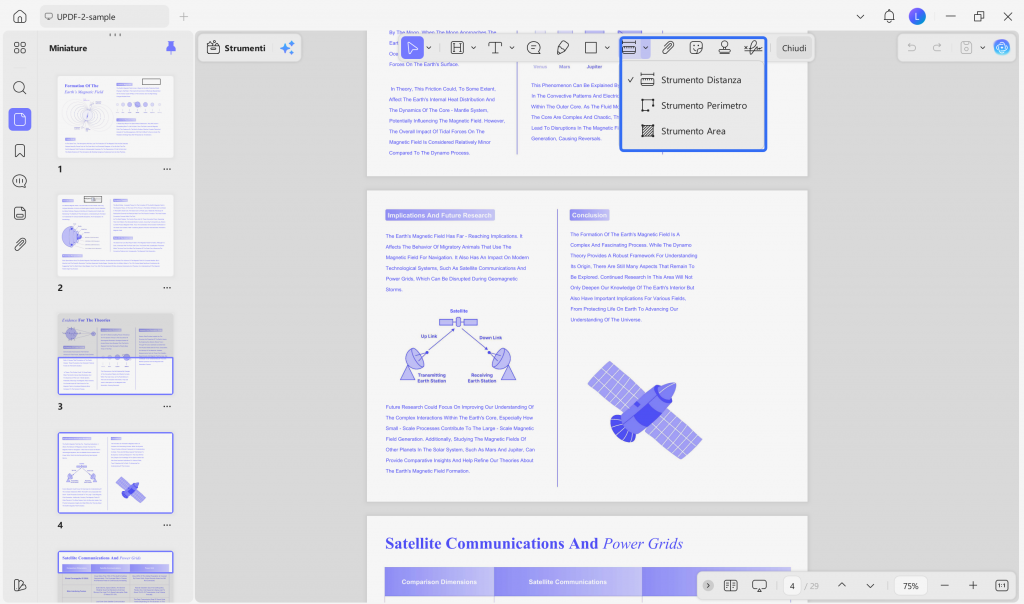The image size is (1024, 604).
Task: Open the thumbnails grid sidebar icon
Action: pyautogui.click(x=20, y=48)
